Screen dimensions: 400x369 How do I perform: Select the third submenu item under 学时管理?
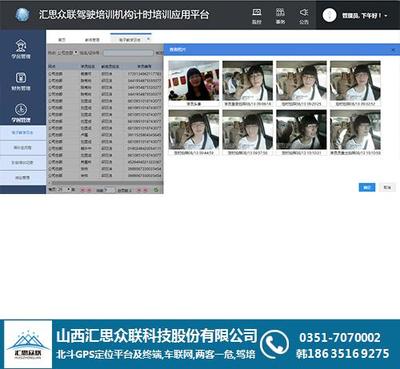[23, 163]
